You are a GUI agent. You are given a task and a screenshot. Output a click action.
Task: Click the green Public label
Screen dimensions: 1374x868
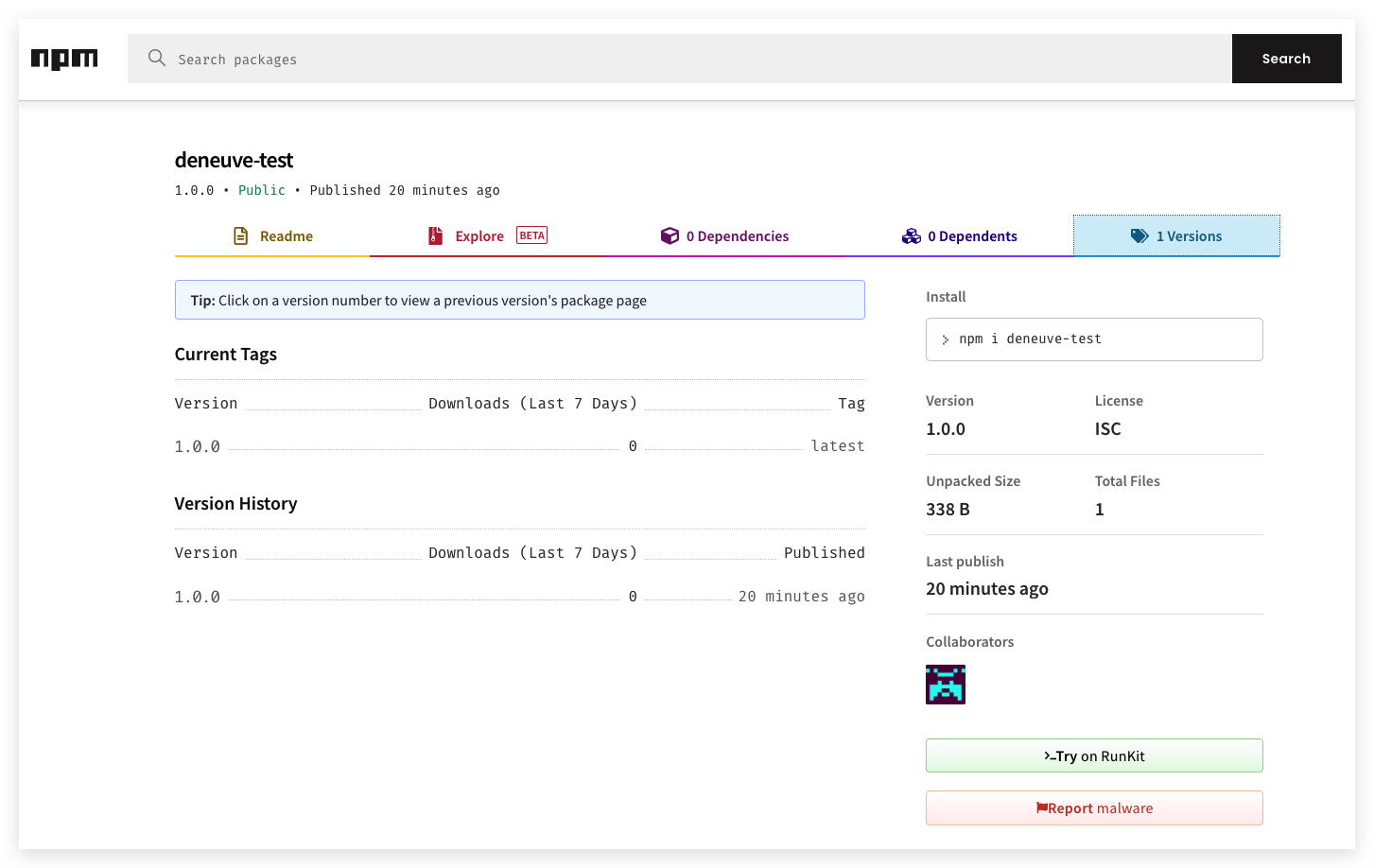(x=262, y=190)
